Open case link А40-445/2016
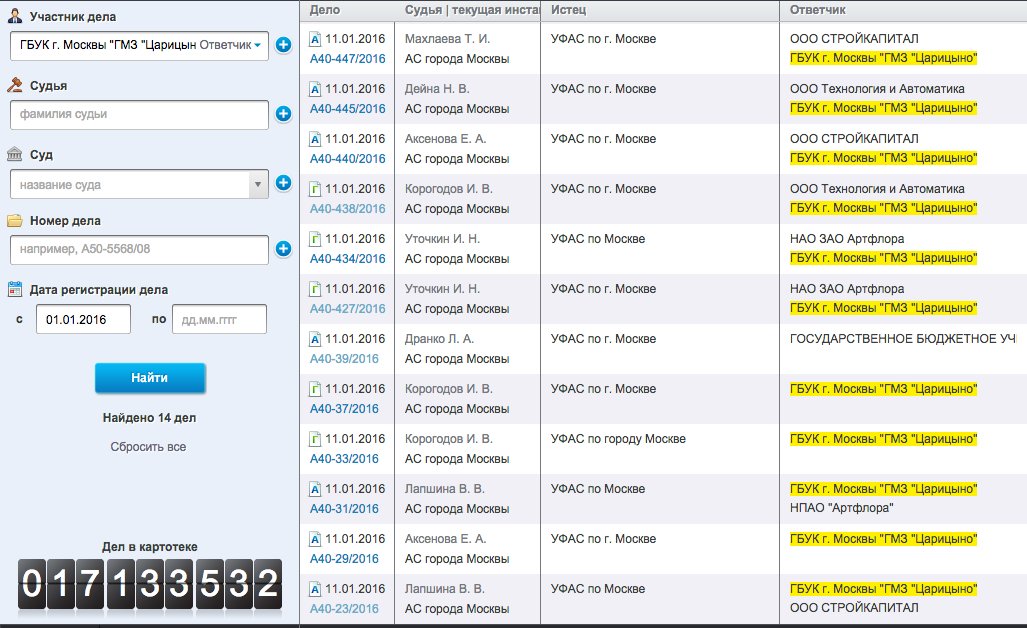1027x628 pixels. pyautogui.click(x=348, y=109)
